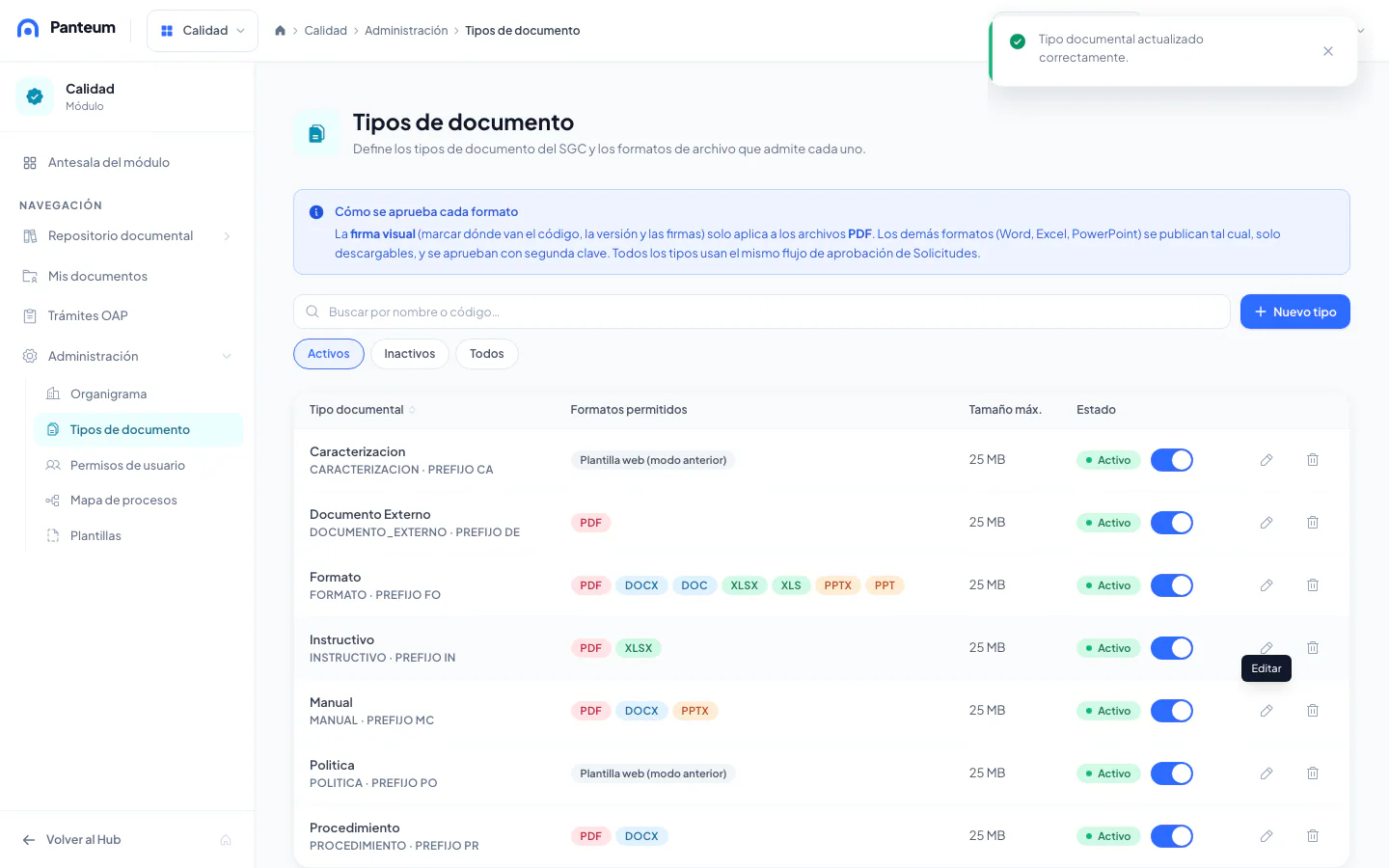Image resolution: width=1389 pixels, height=868 pixels.
Task: Disable the Documento Externo type switch
Action: click(x=1172, y=523)
